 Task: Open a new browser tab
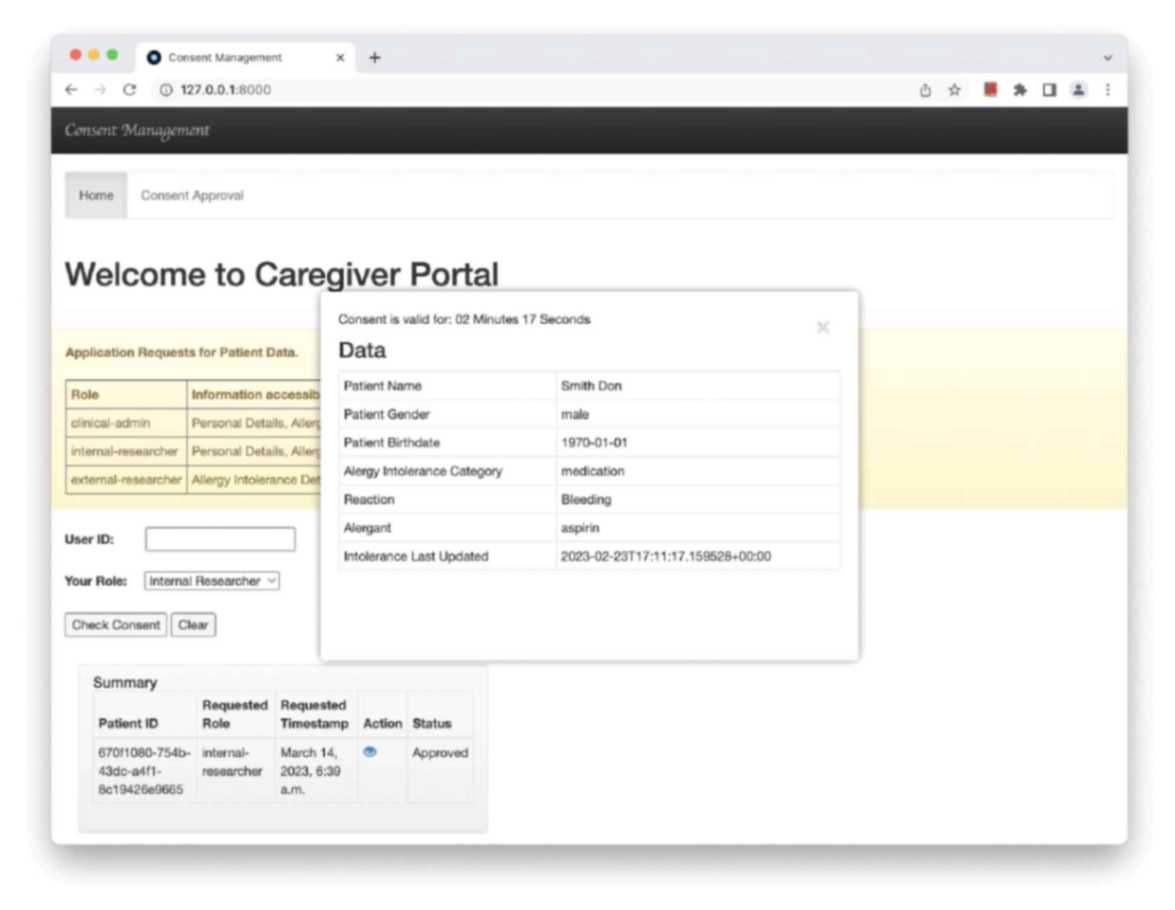click(x=375, y=58)
